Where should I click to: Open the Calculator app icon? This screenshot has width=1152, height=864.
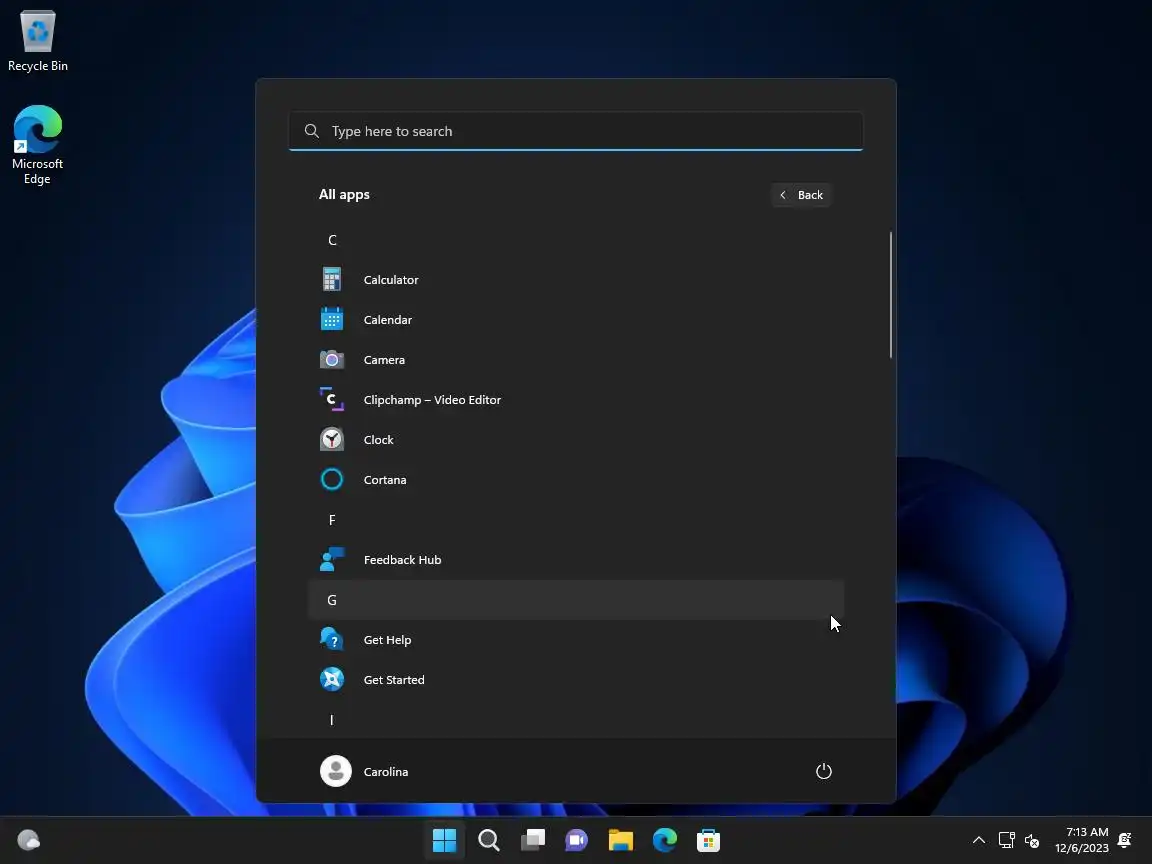pos(331,279)
